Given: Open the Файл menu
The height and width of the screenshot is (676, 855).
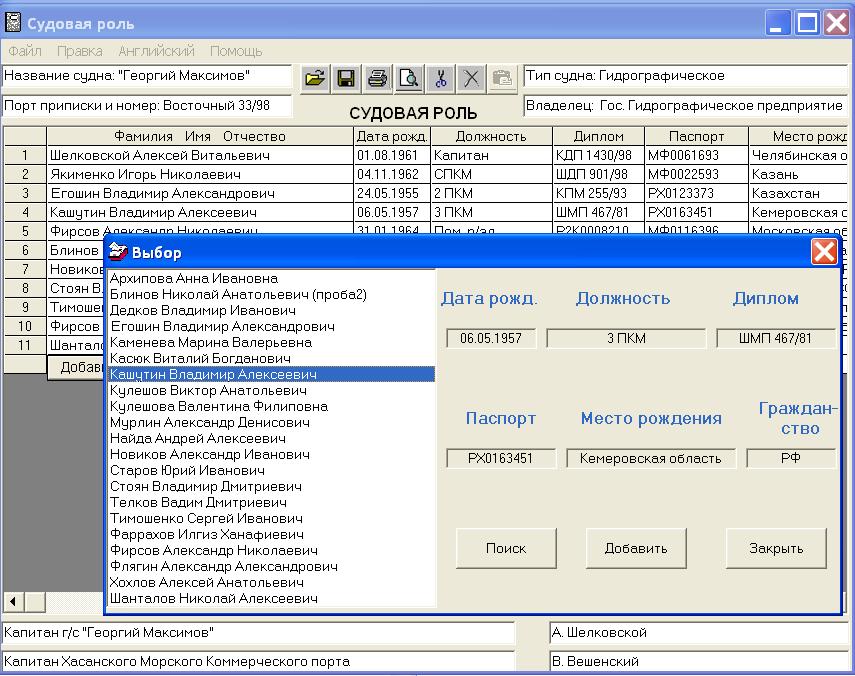Looking at the screenshot, I should point(25,51).
